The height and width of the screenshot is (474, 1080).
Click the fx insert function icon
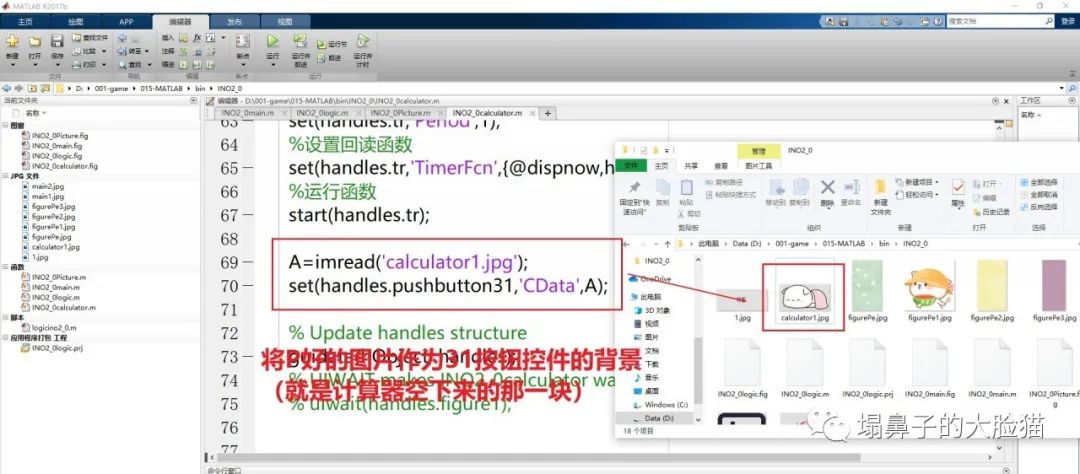197,37
